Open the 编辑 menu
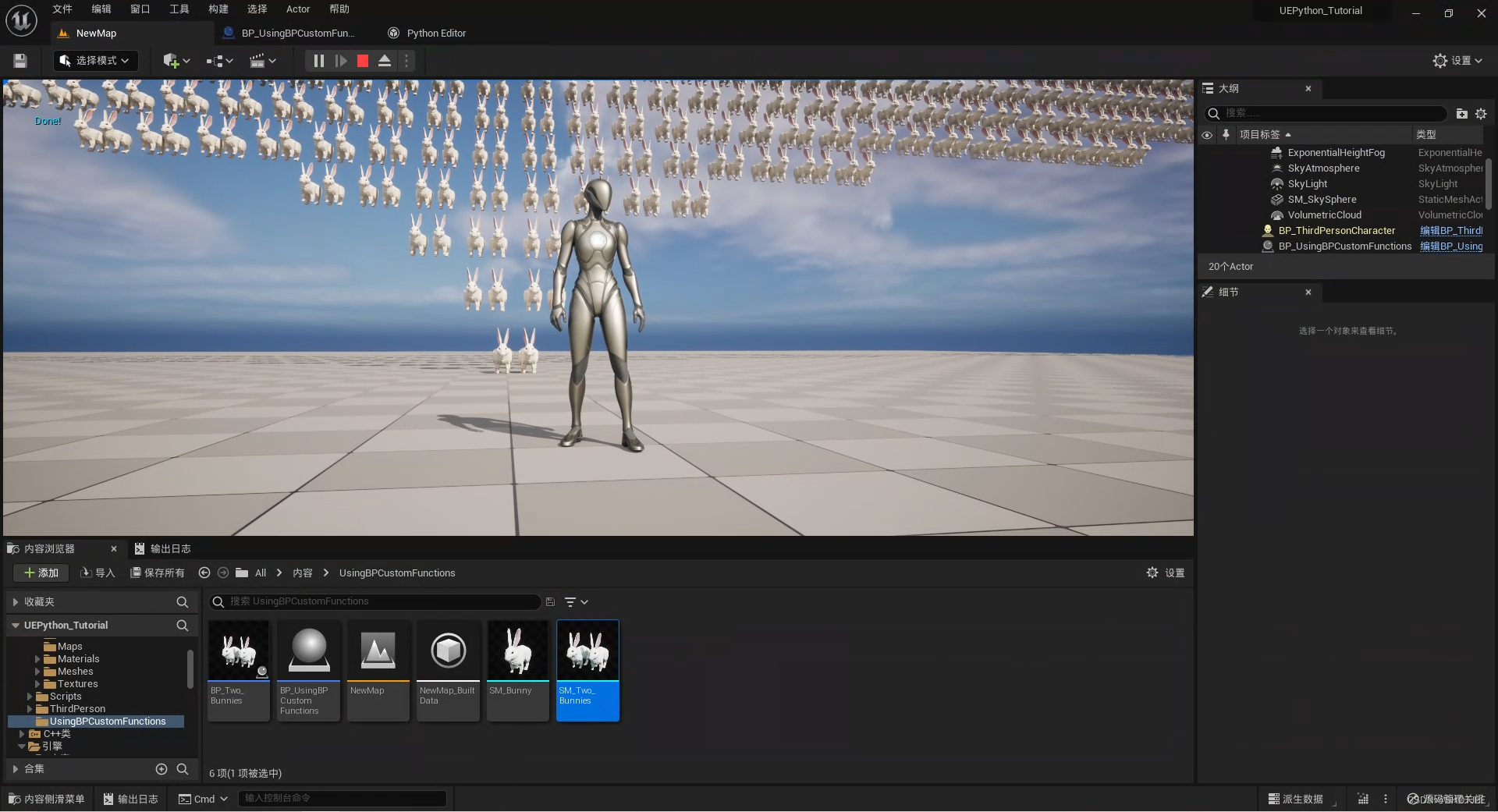 101,9
